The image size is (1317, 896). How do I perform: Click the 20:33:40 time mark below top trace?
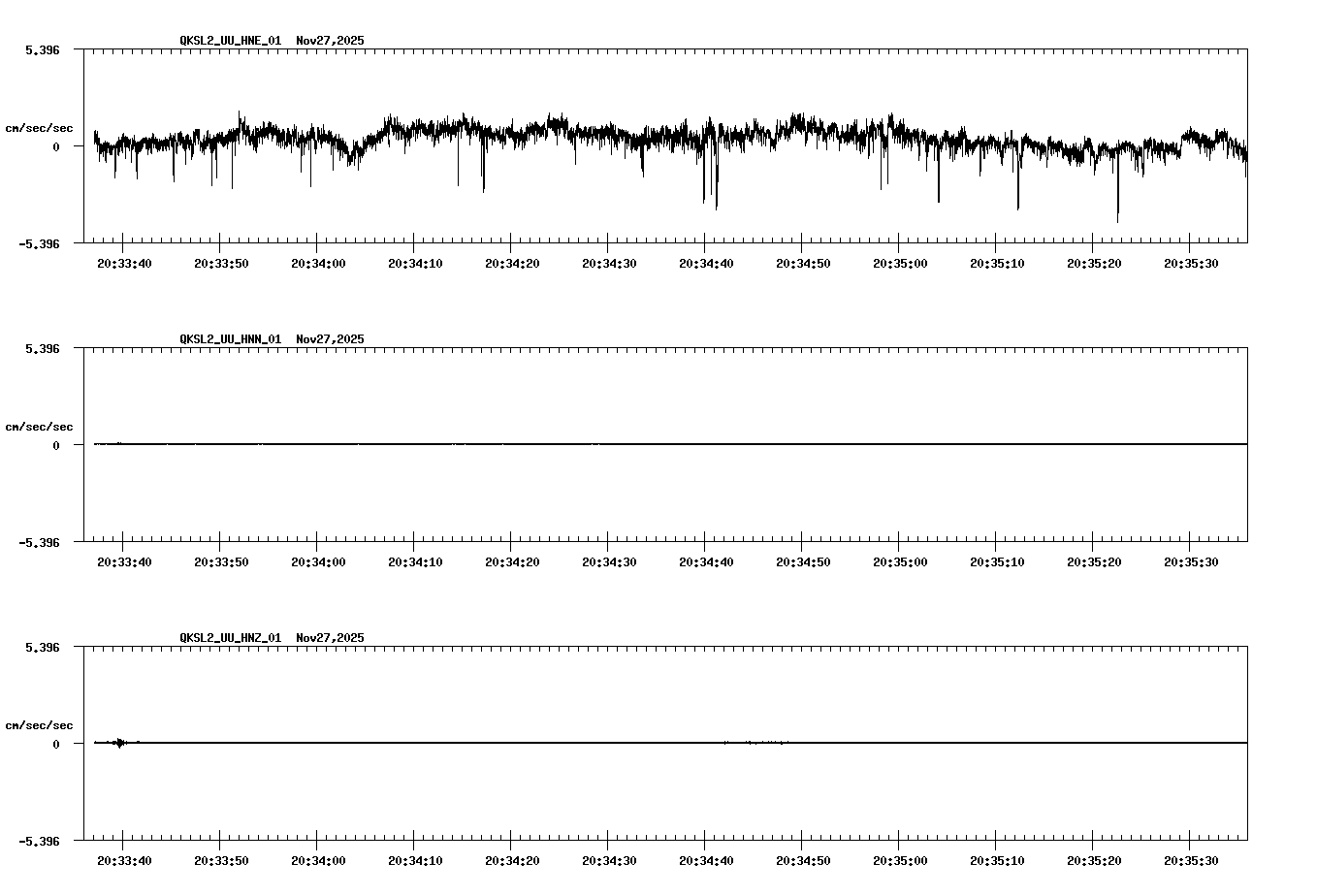[x=125, y=261]
